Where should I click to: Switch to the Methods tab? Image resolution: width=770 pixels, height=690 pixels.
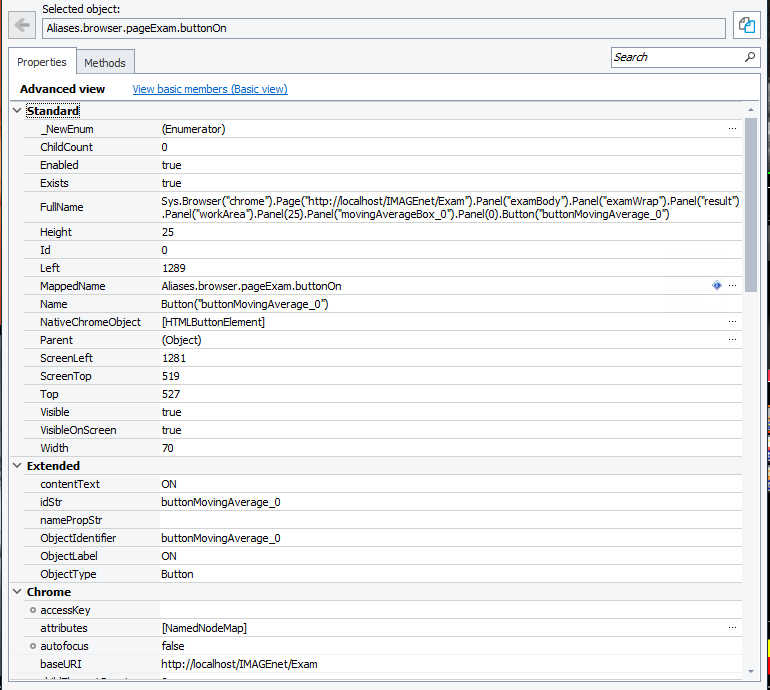(105, 63)
